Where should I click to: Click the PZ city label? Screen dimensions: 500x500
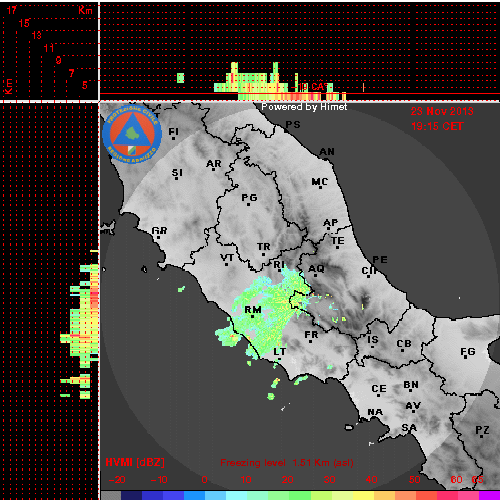coord(482,430)
